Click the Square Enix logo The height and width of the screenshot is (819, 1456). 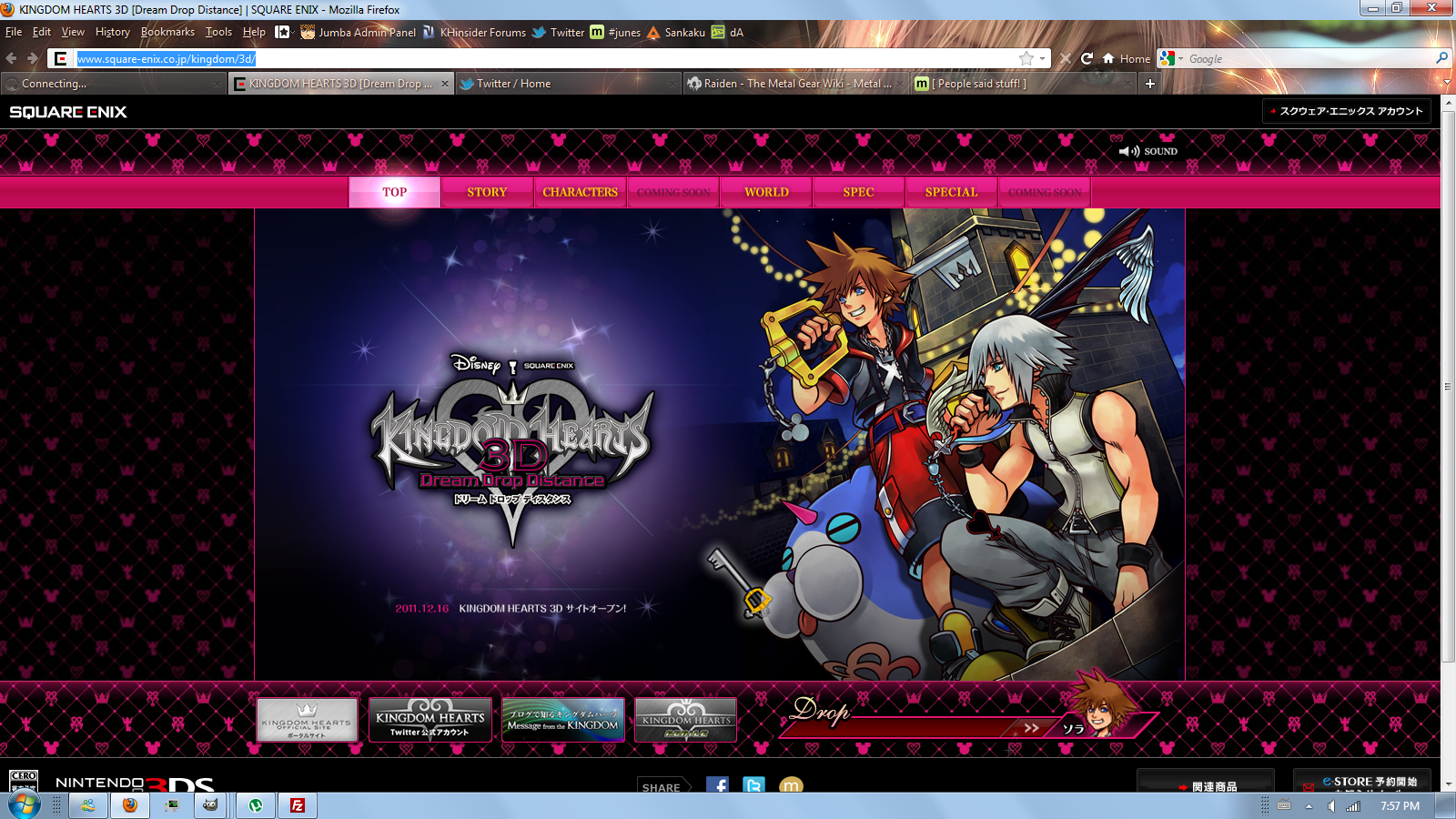pos(68,112)
